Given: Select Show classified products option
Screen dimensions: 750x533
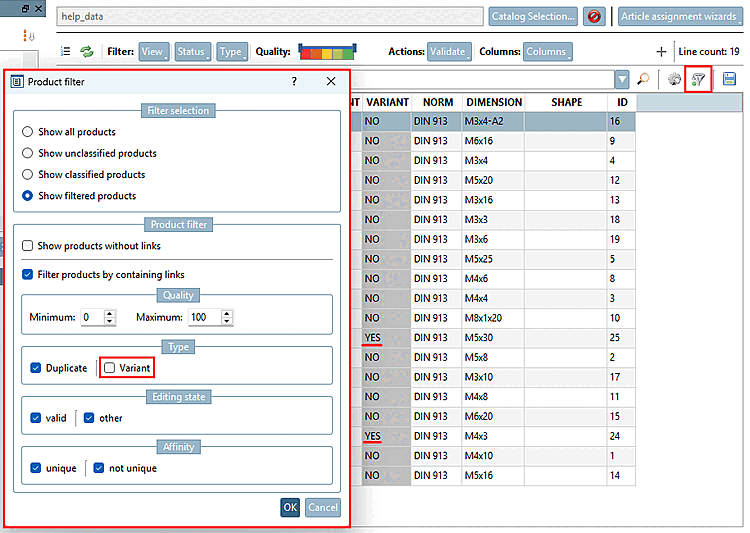Looking at the screenshot, I should pos(27,174).
